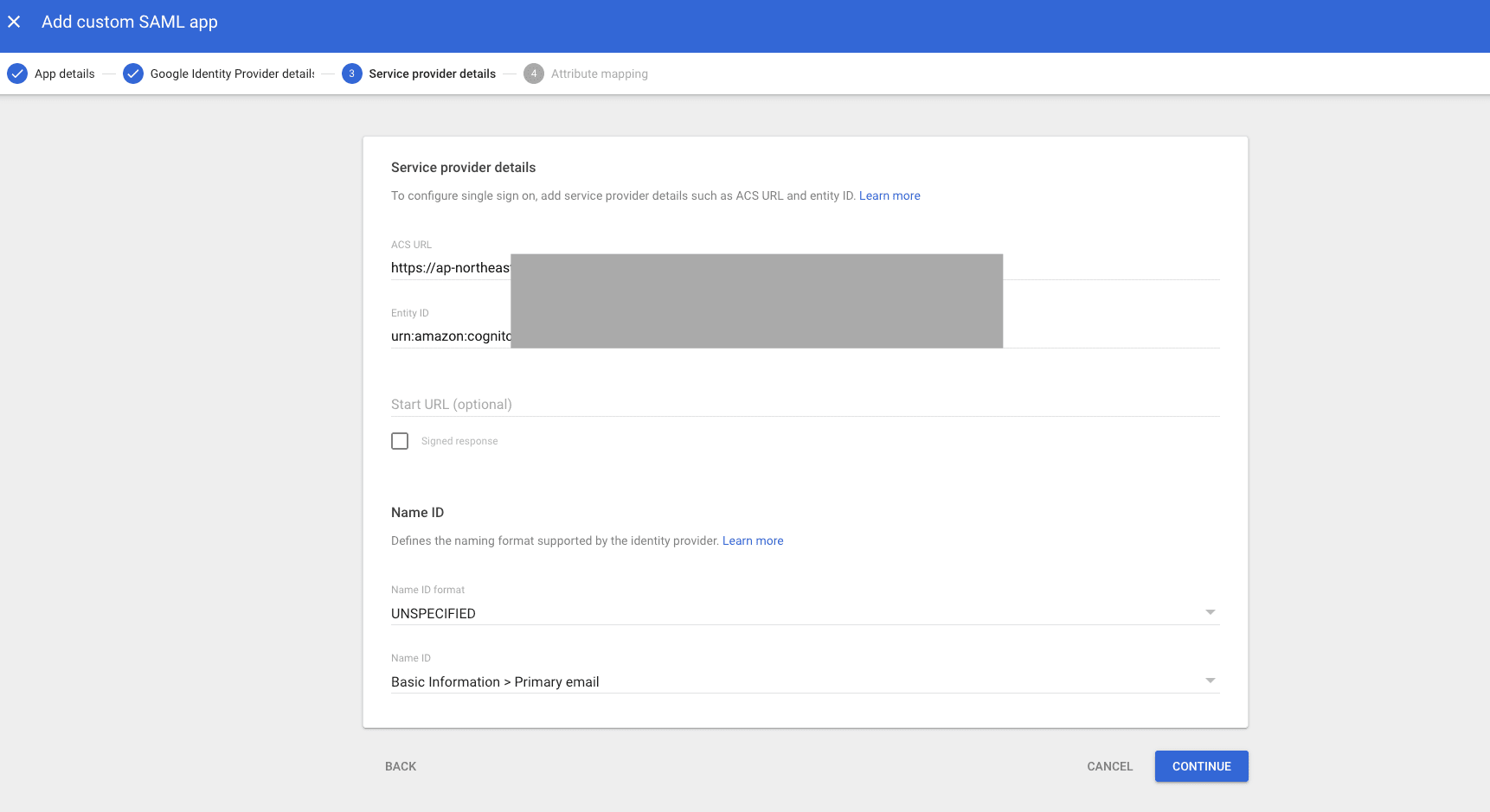
Task: Click the Continue button
Action: (x=1201, y=766)
